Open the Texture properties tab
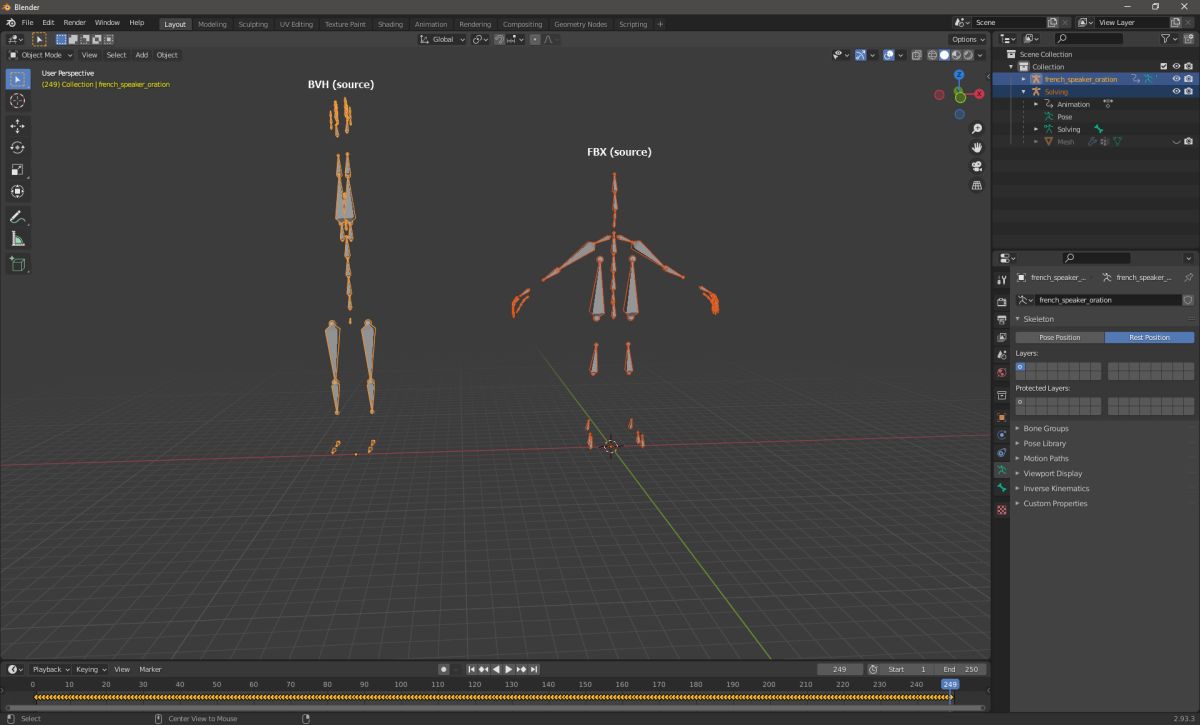 coord(1001,509)
